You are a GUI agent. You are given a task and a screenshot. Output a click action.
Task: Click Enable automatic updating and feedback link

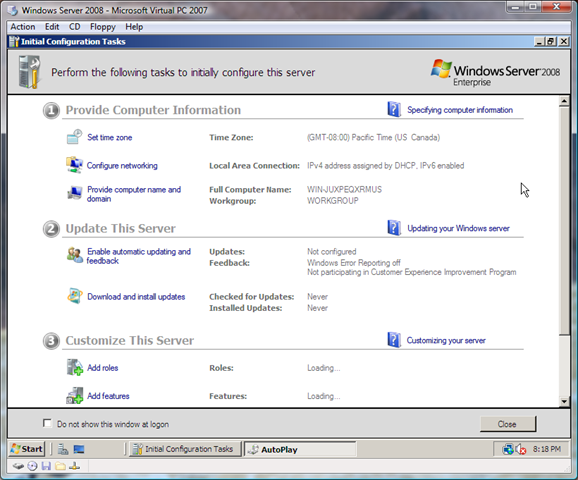point(139,256)
